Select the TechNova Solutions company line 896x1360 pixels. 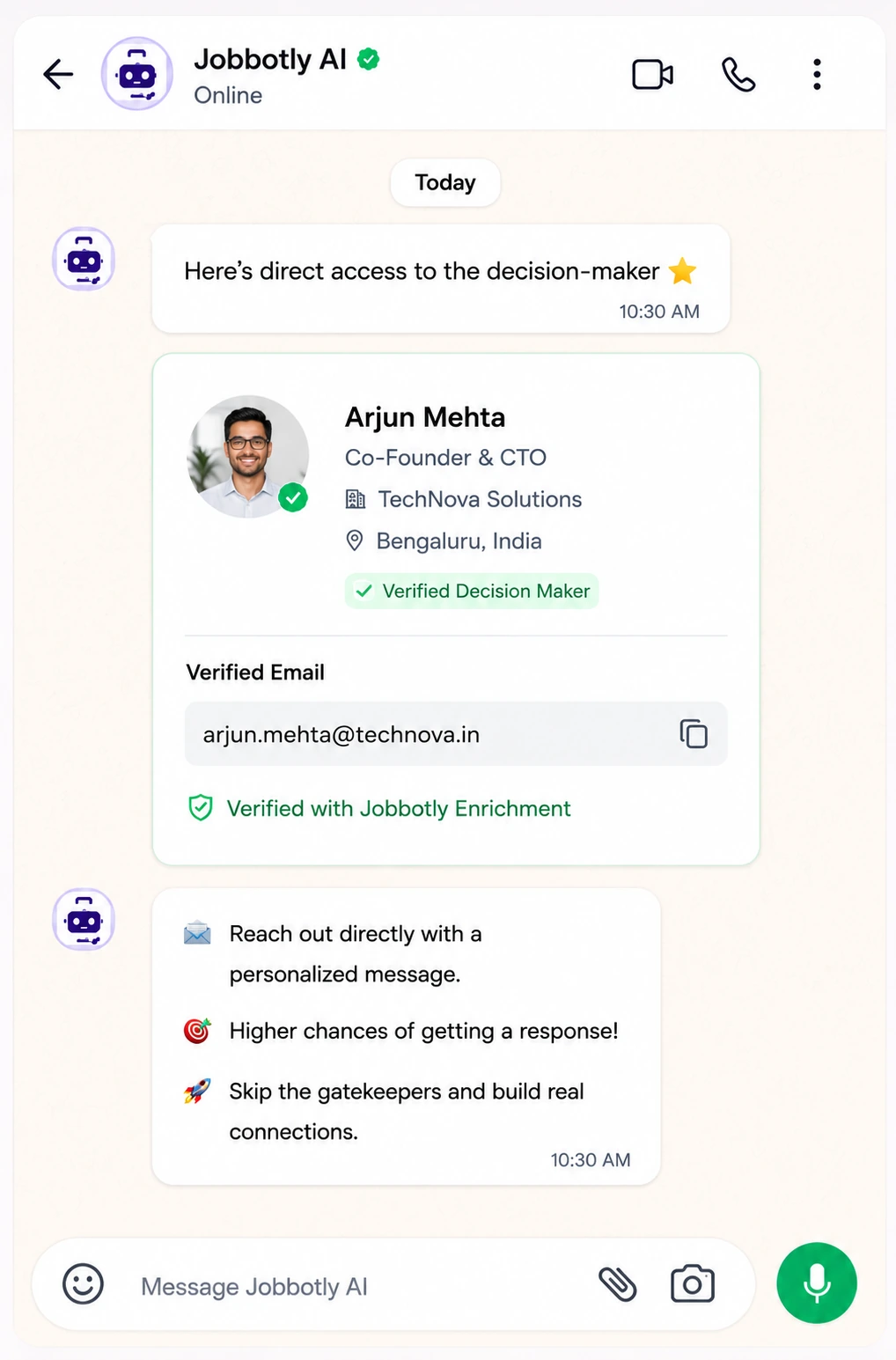pos(464,499)
